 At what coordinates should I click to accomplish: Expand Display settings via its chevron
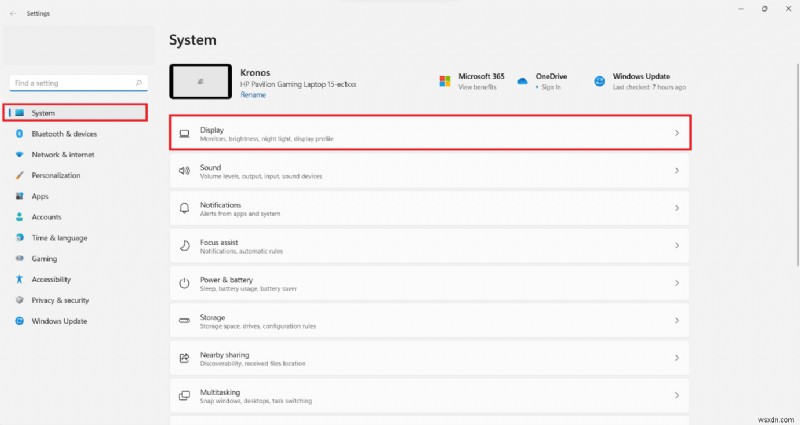pyautogui.click(x=677, y=133)
